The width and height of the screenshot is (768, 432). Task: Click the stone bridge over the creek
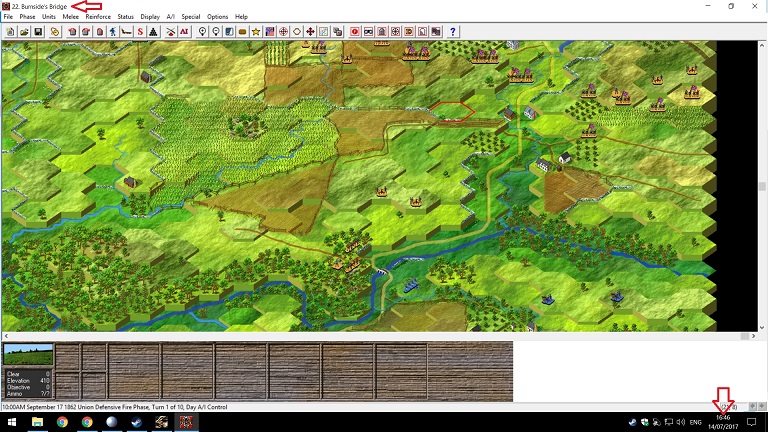click(382, 271)
